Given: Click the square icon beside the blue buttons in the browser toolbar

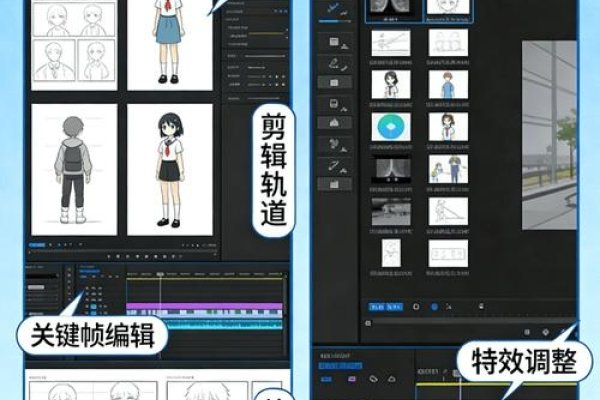Looking at the screenshot, I should [416, 307].
